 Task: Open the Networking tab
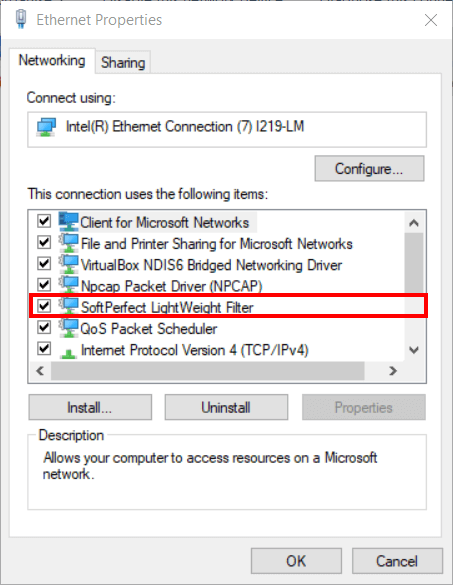tap(52, 60)
